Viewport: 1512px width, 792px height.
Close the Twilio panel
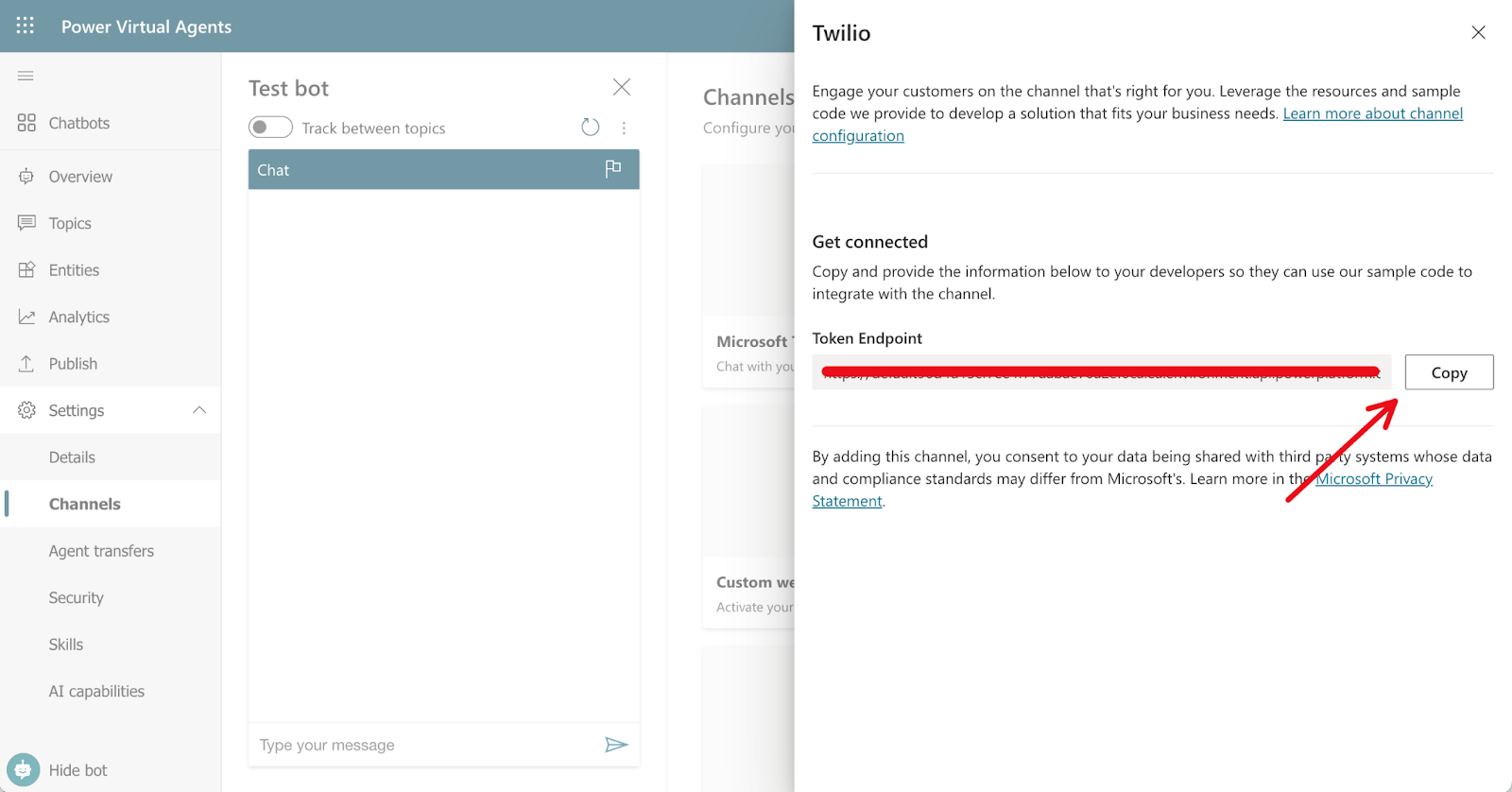(1479, 32)
